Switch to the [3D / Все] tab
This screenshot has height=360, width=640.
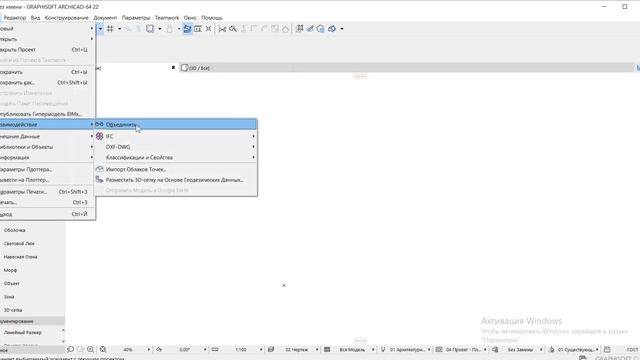pos(199,68)
